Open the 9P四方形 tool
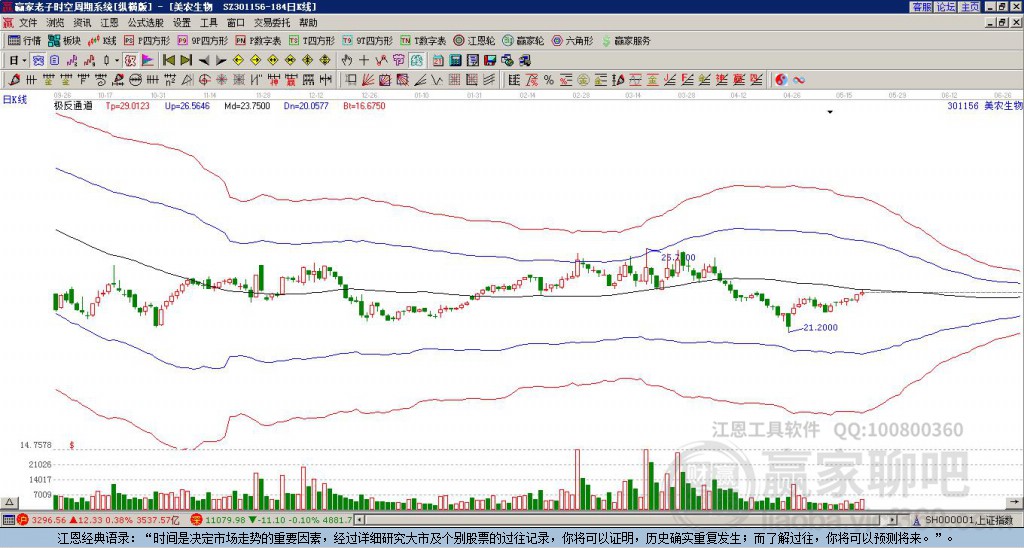Viewport: 1024px width, 548px height. click(x=203, y=40)
